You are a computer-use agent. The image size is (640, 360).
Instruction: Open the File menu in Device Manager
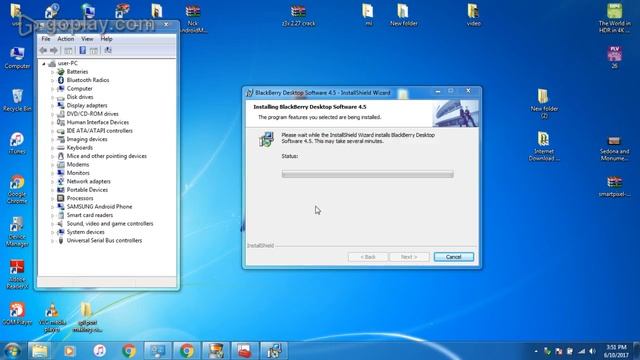(x=46, y=39)
